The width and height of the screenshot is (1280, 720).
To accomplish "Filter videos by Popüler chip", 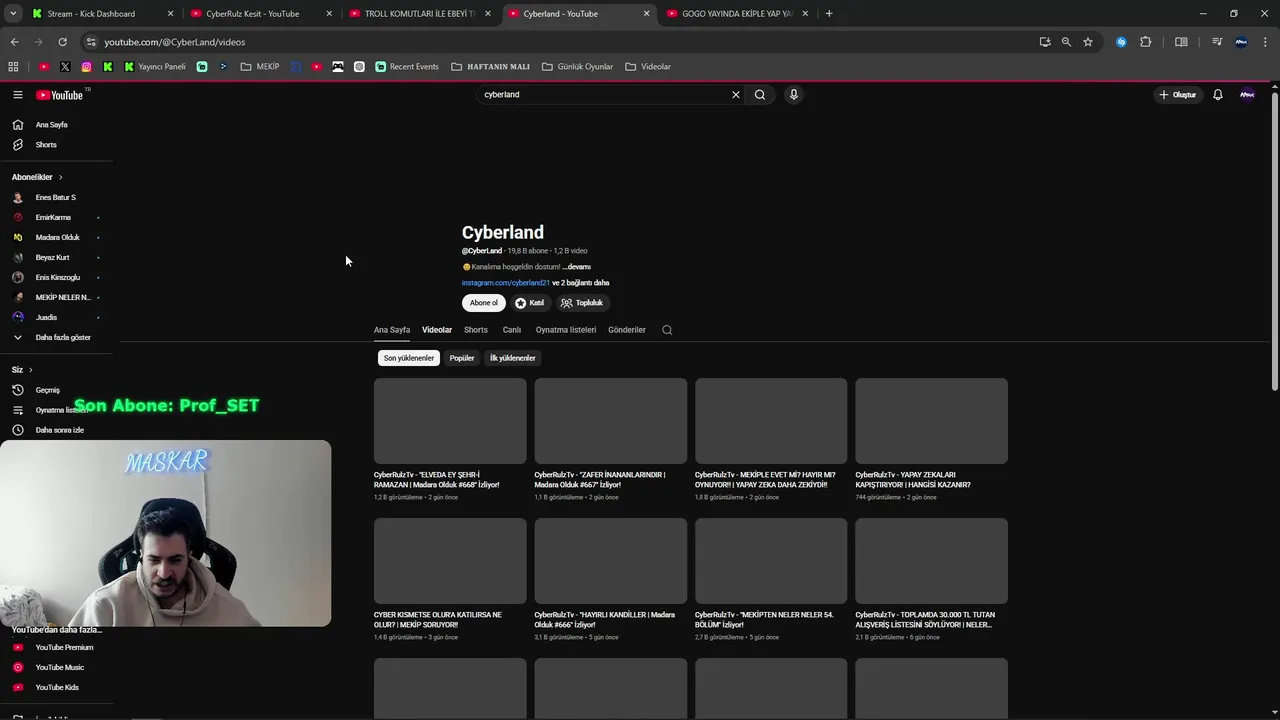I will [462, 358].
